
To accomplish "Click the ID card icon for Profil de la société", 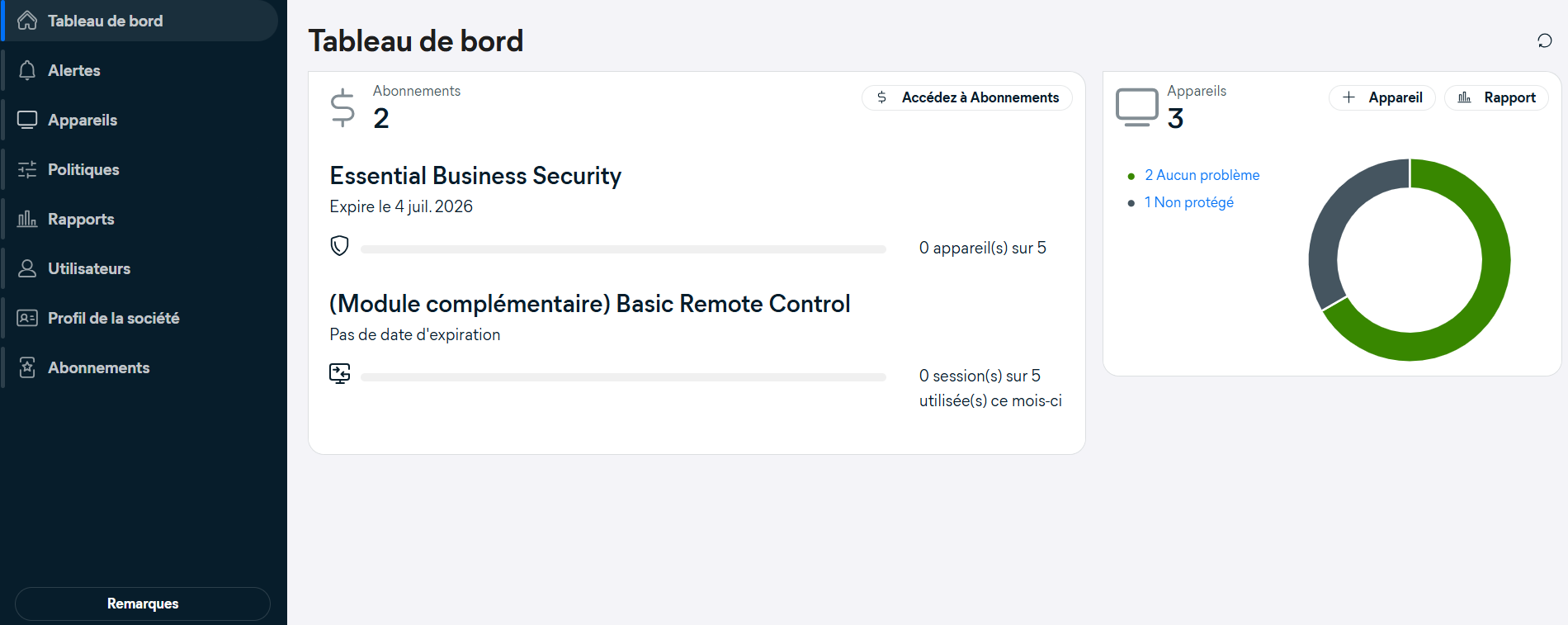I will (27, 318).
